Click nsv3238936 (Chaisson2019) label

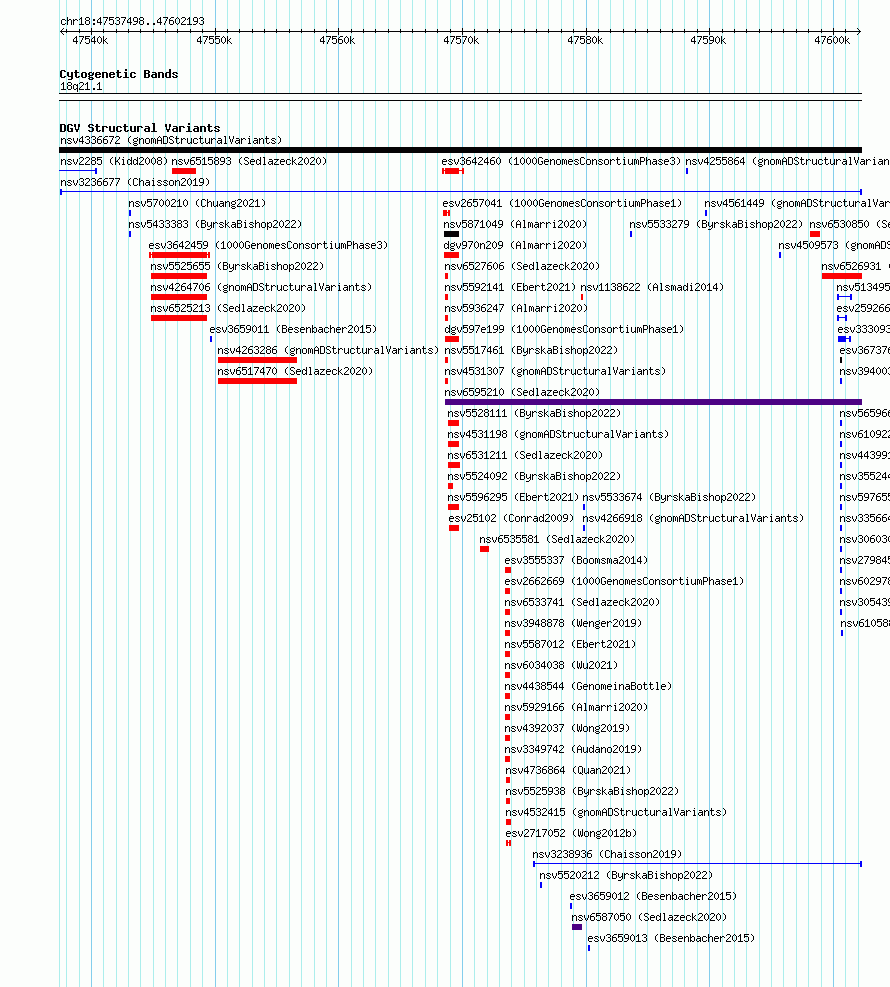607,854
